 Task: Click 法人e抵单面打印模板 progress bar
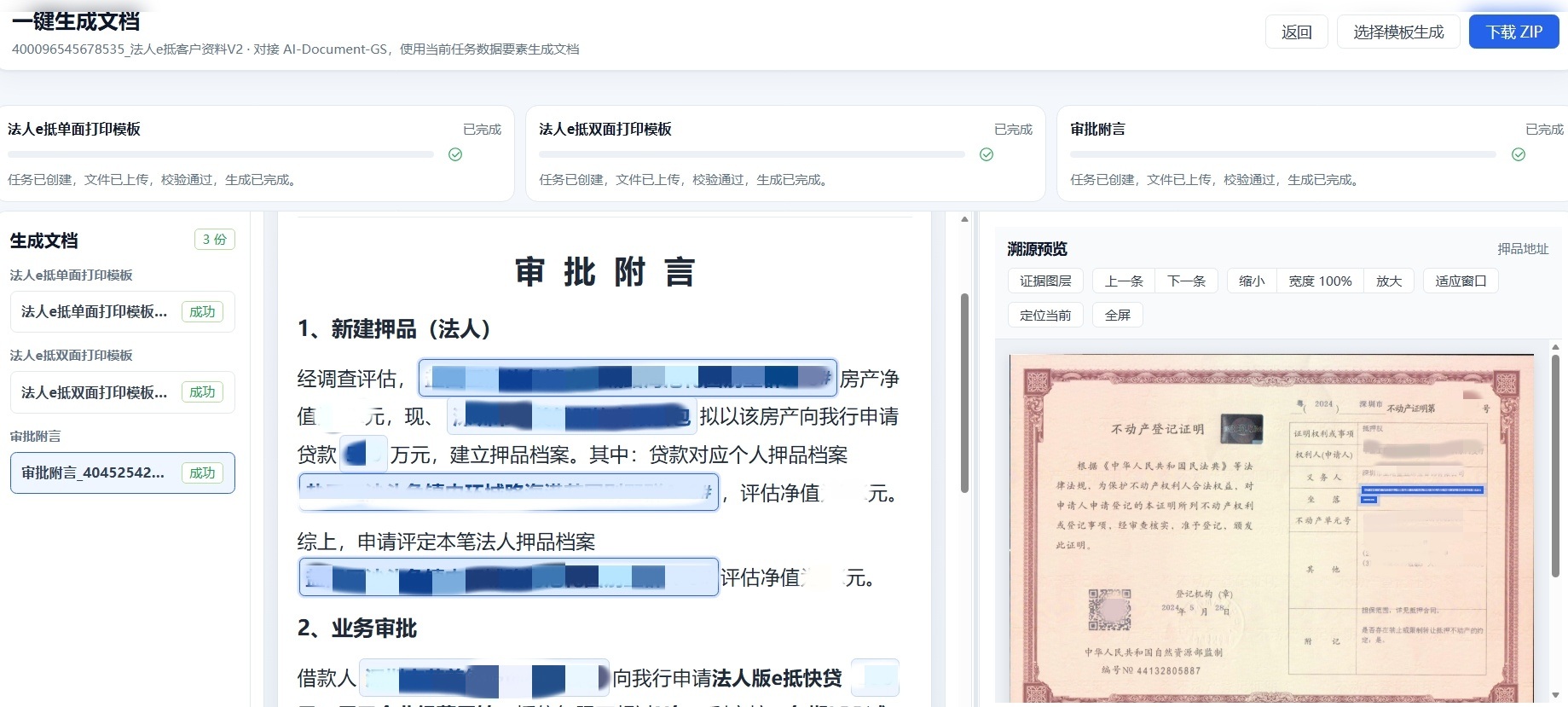pos(221,154)
